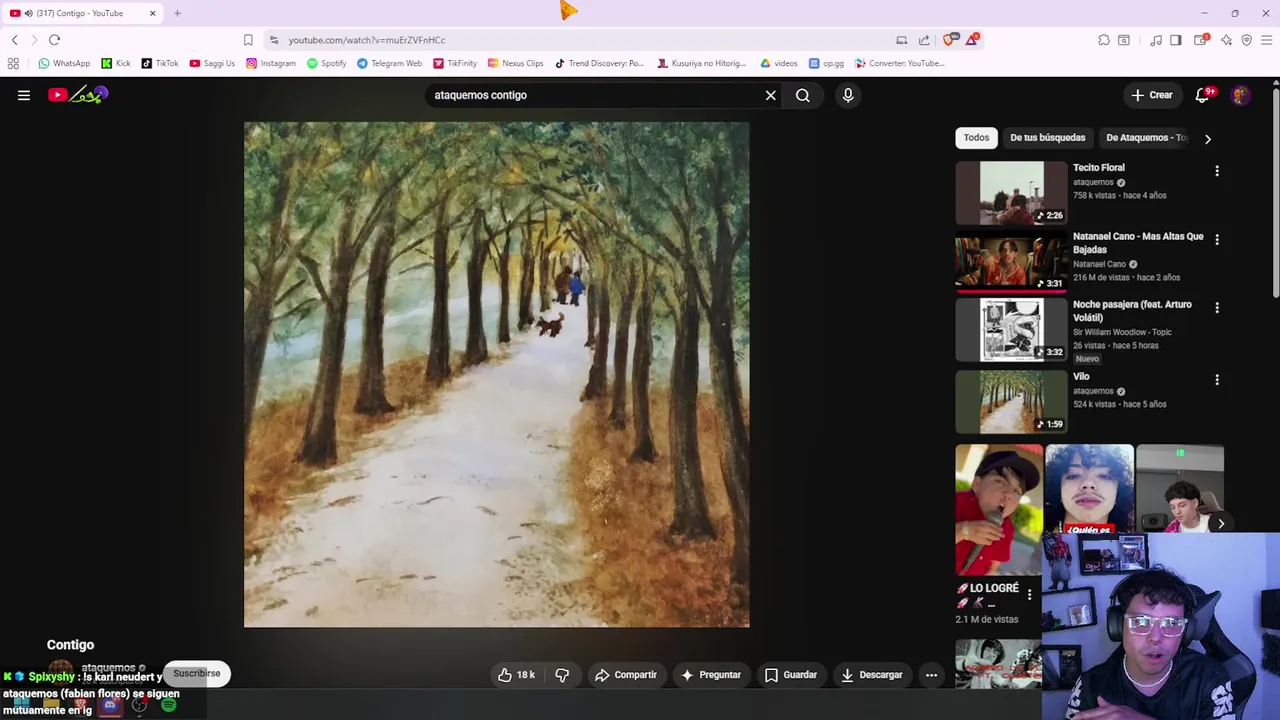Select the 'De Ataquemos' chip
Viewport: 1280px width, 720px height.
pos(1146,138)
